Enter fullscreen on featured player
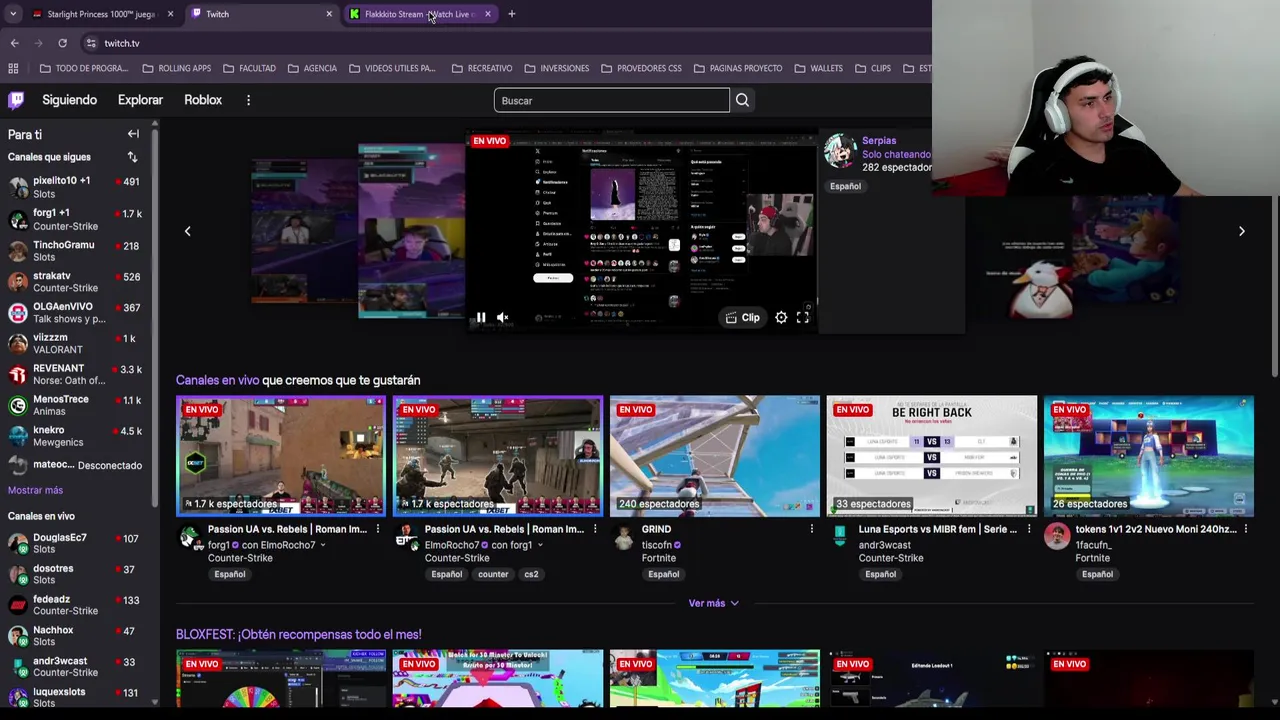This screenshot has width=1280, height=720. click(803, 318)
